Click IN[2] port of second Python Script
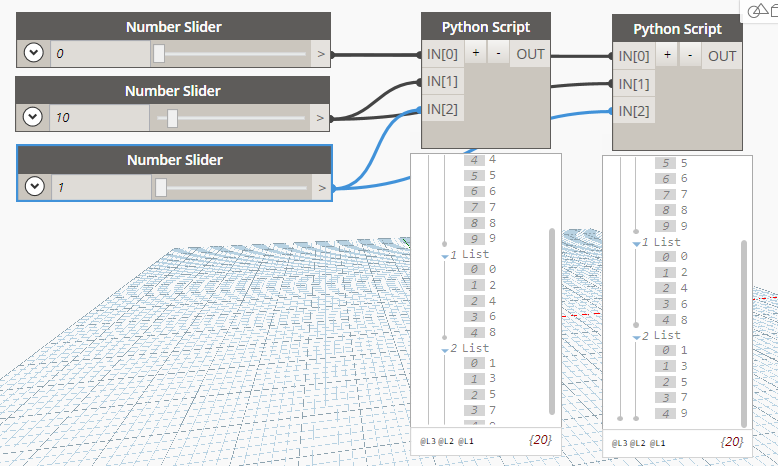 tap(634, 111)
